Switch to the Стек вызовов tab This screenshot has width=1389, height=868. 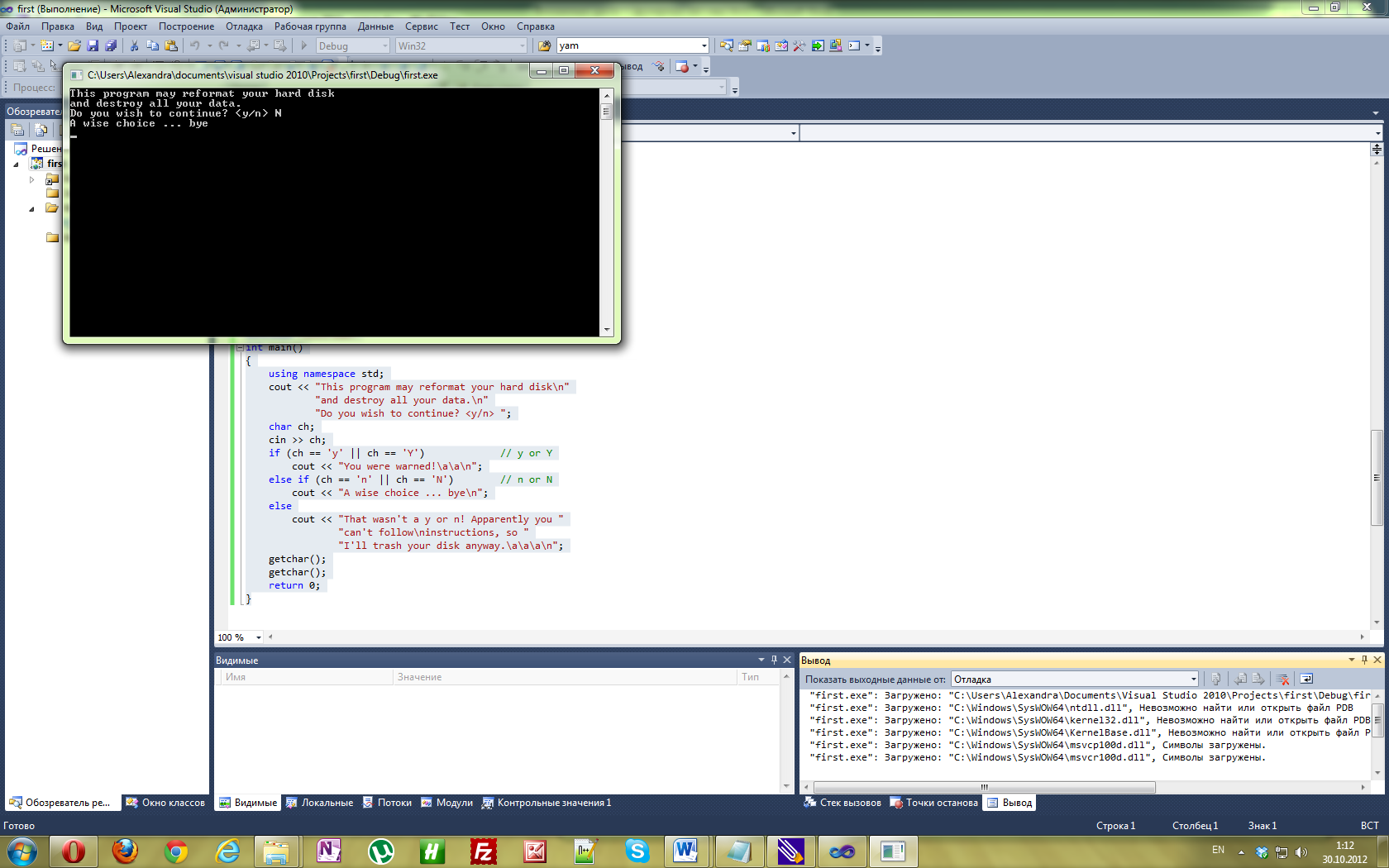842,803
